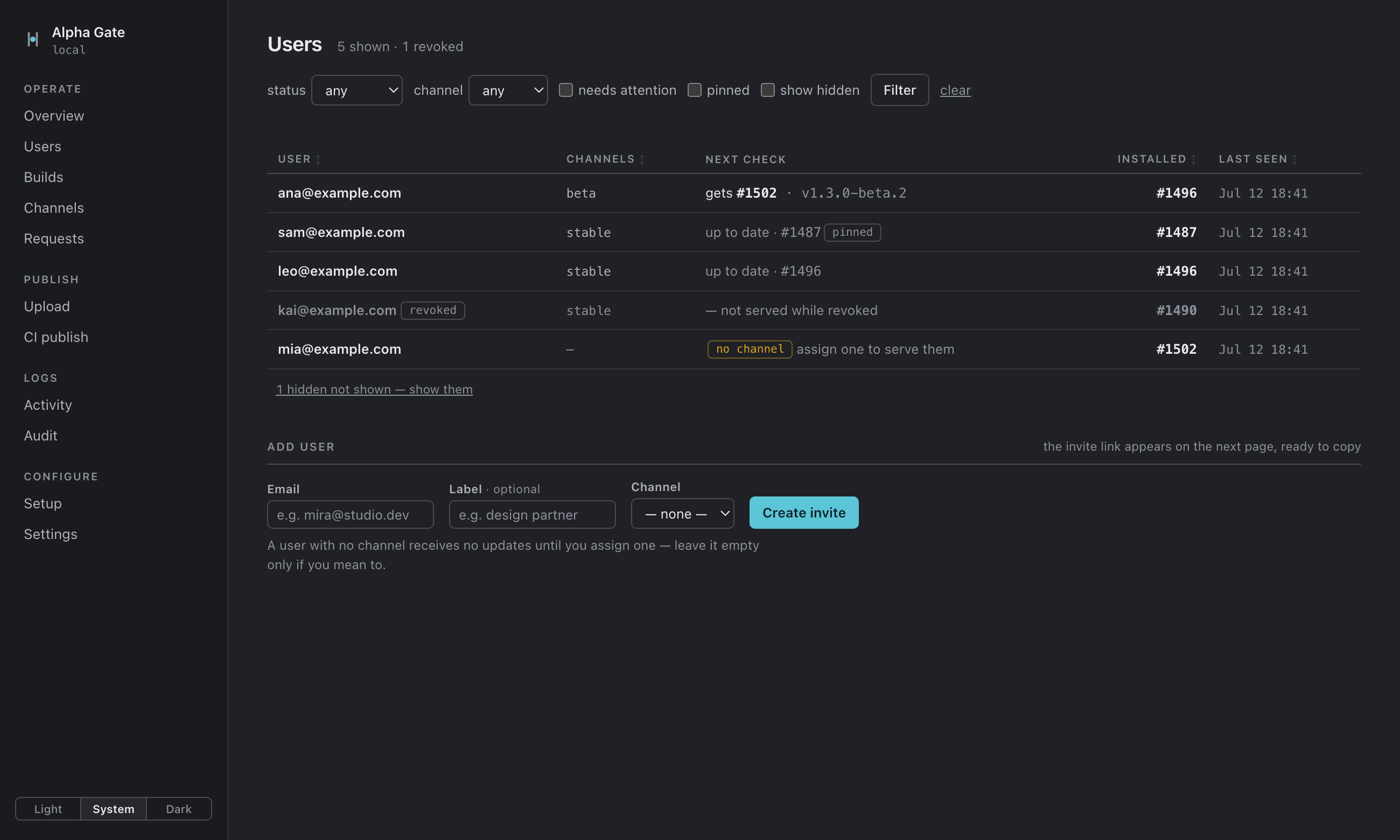1400x840 pixels.
Task: Open user mia@example.com
Action: pos(340,349)
